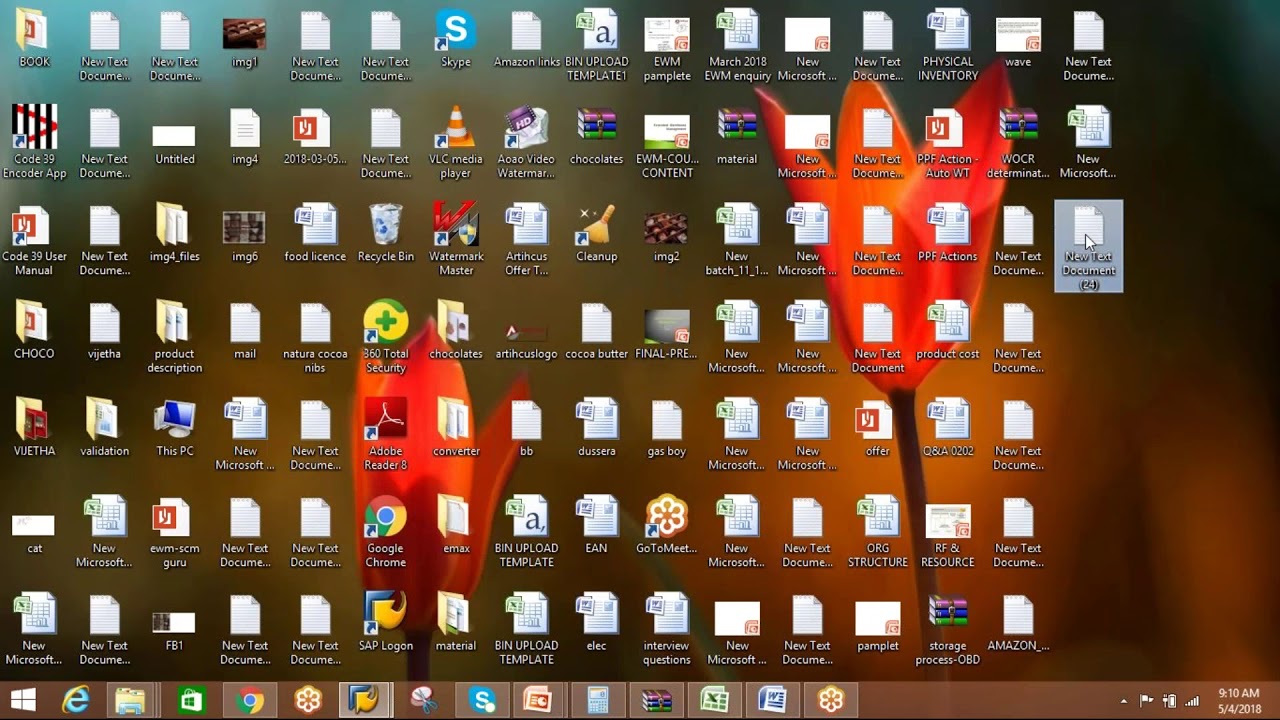Image resolution: width=1280 pixels, height=720 pixels.
Task: Select the PHYSICAL INVENTORY document
Action: coord(947,45)
